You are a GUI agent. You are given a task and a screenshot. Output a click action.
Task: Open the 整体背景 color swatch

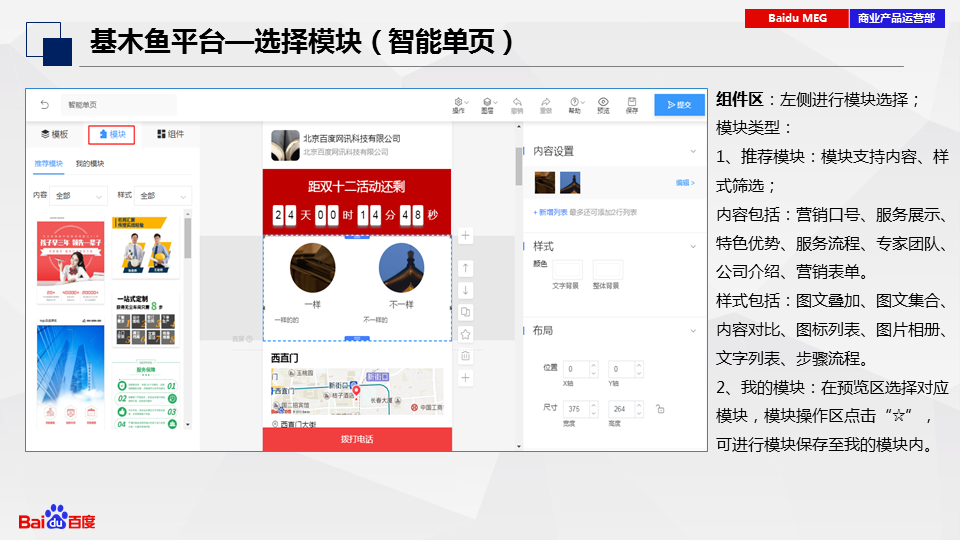(607, 269)
